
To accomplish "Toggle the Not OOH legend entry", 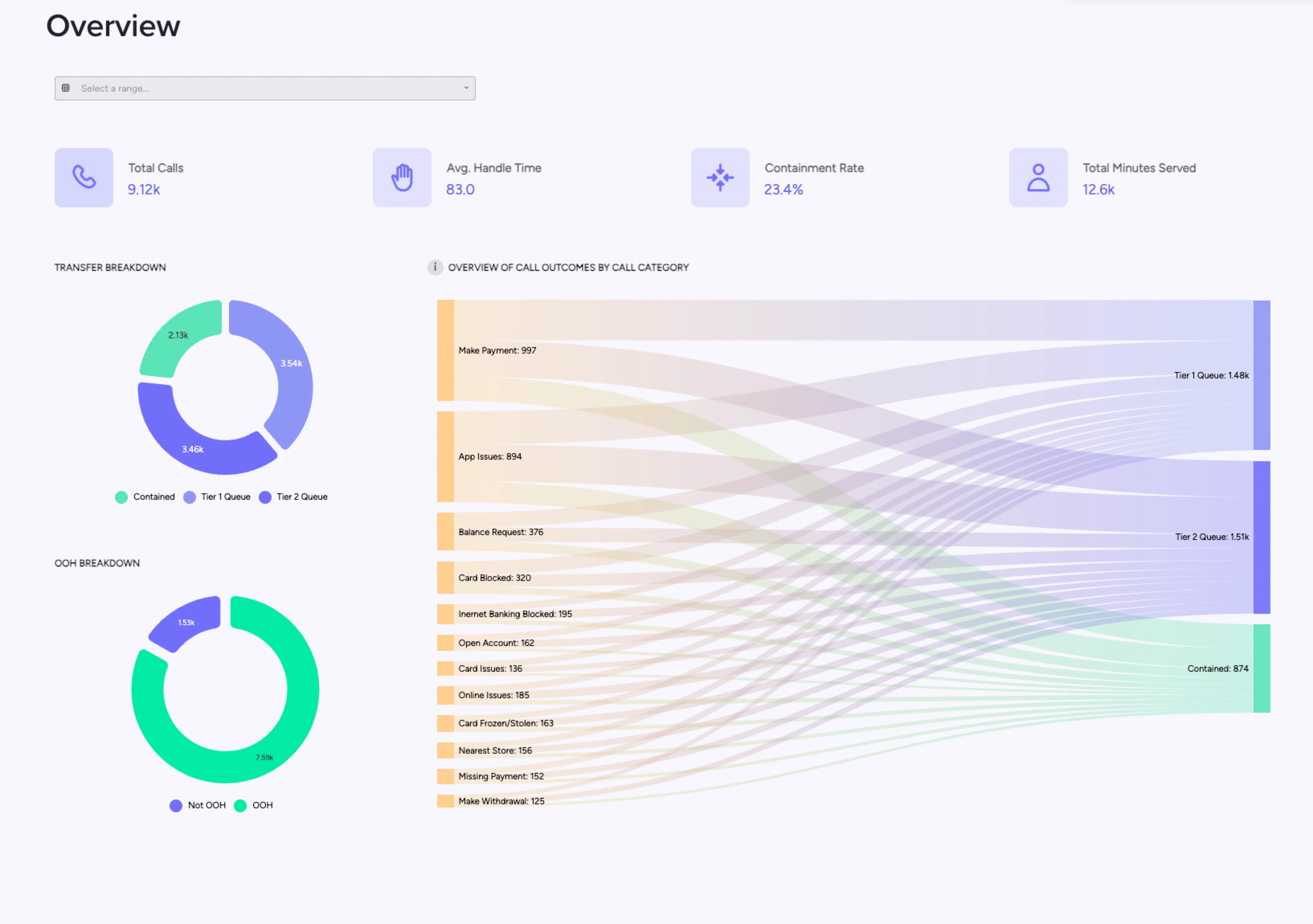I will [x=197, y=805].
